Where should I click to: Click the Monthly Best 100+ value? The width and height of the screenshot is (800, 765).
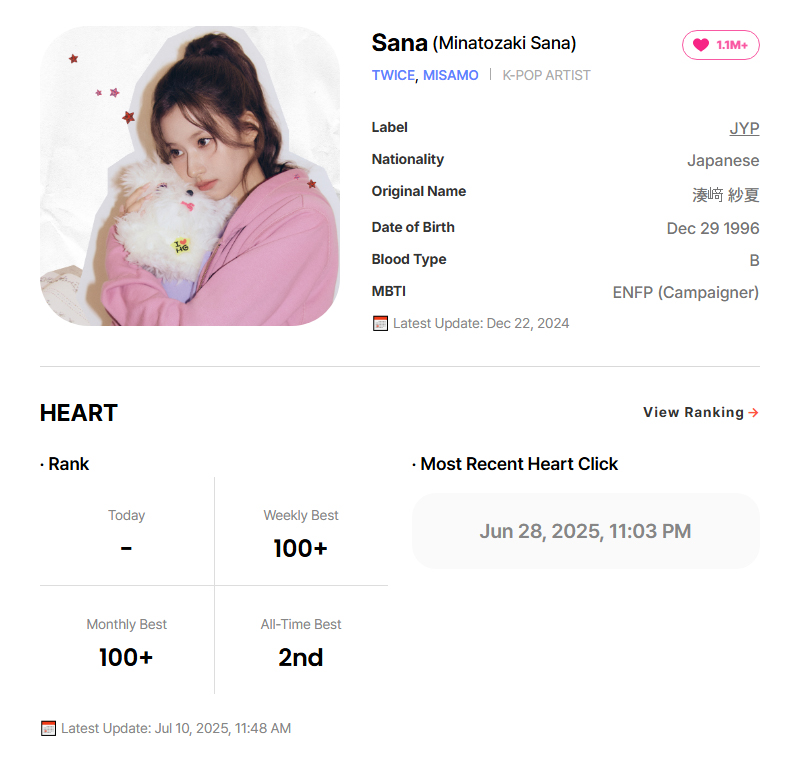(x=126, y=657)
